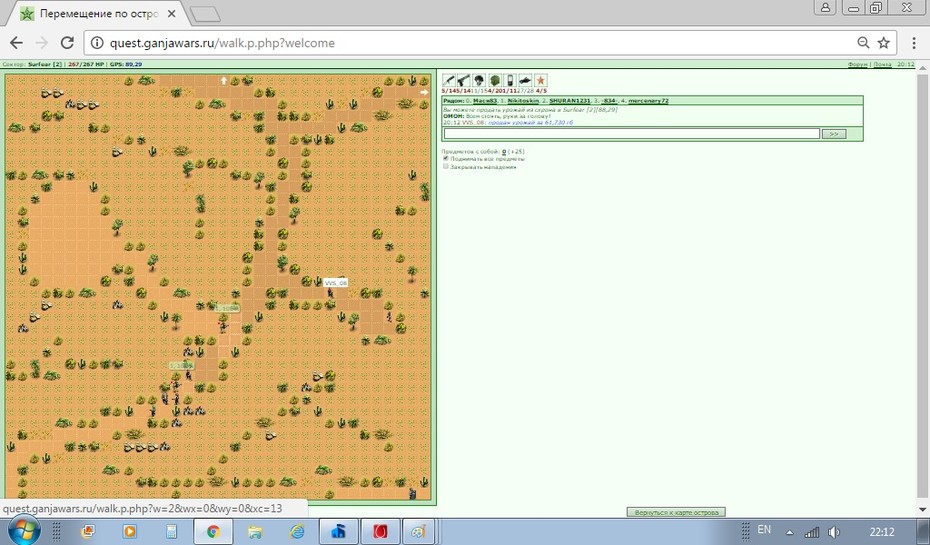Move east using the white right arrow
Screen dimensions: 930x545
(x=424, y=92)
